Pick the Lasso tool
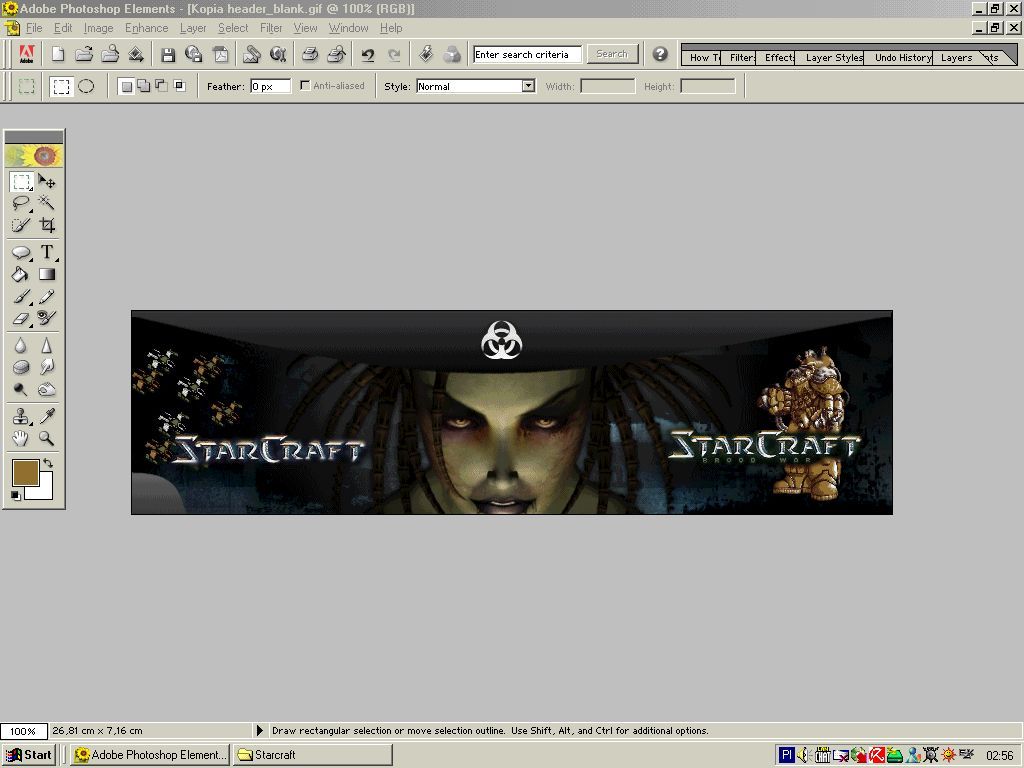The height and width of the screenshot is (768, 1024). [x=21, y=204]
